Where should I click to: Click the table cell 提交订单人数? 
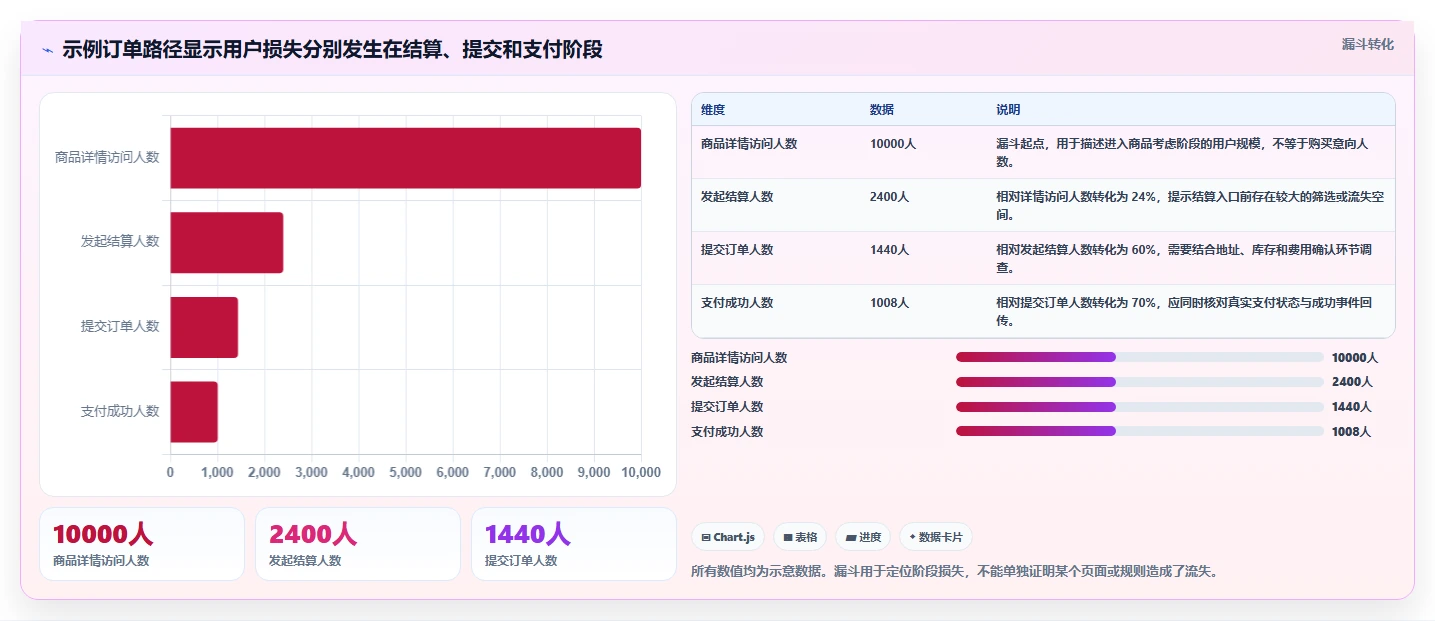point(737,250)
